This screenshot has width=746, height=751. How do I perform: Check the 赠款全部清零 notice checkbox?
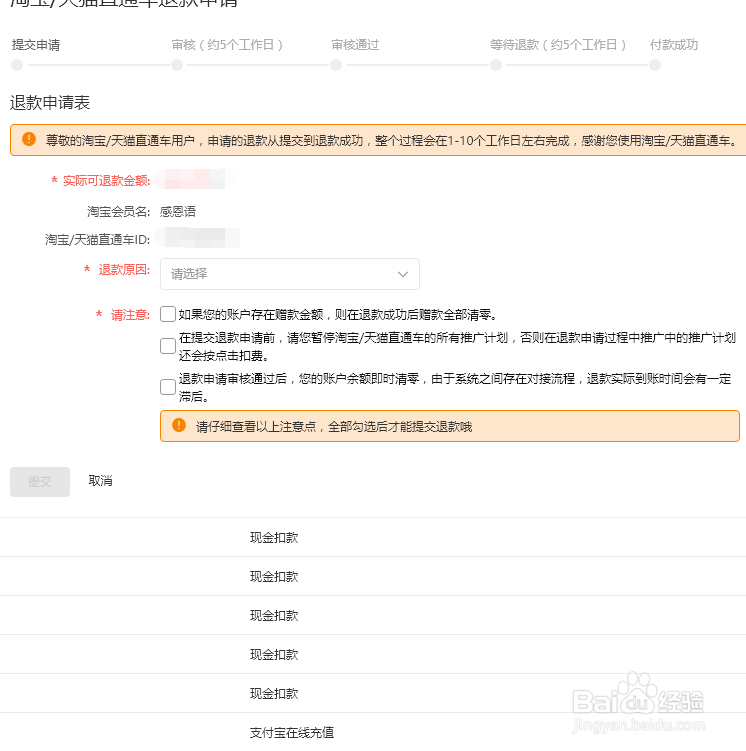tap(168, 314)
